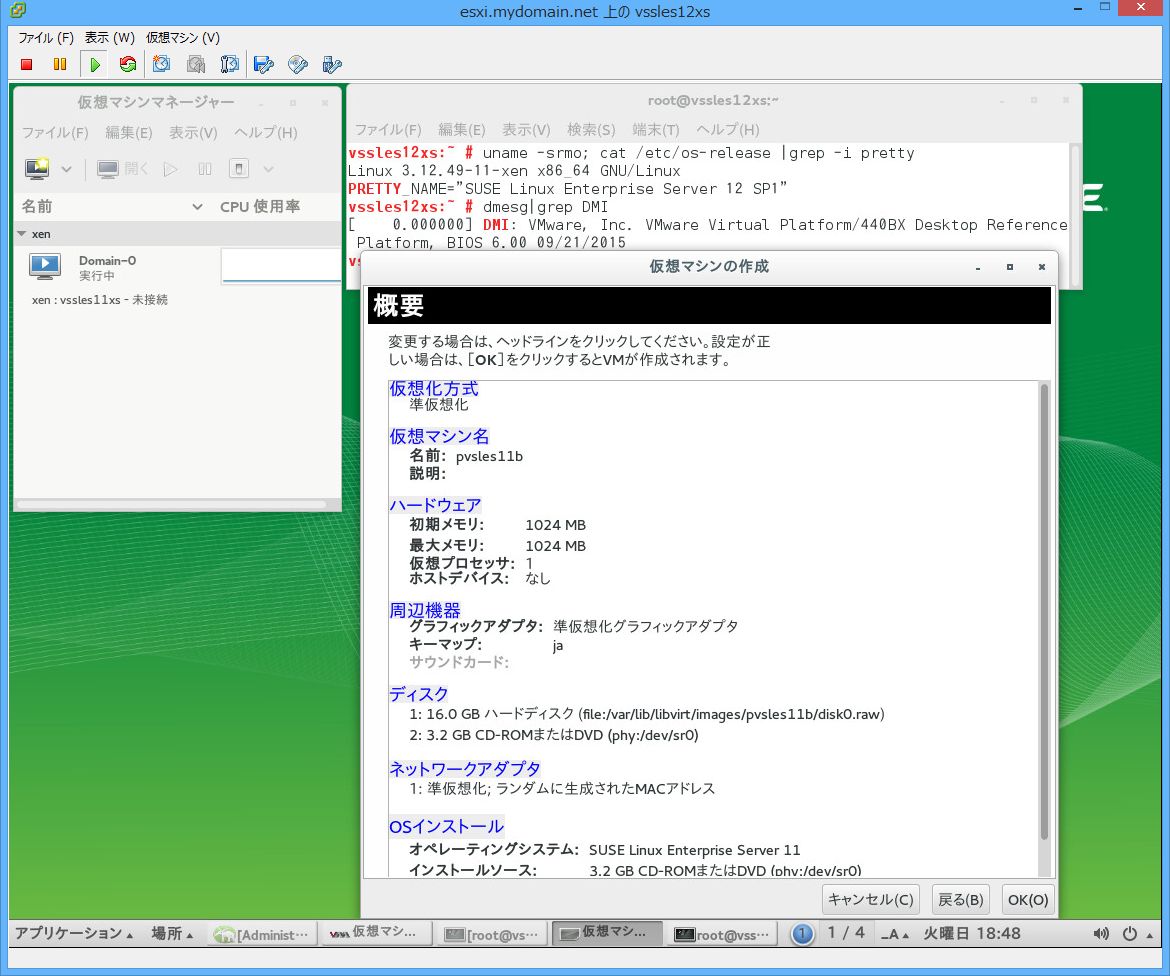
Task: Click the volume speaker icon in the panel
Action: tap(1101, 933)
